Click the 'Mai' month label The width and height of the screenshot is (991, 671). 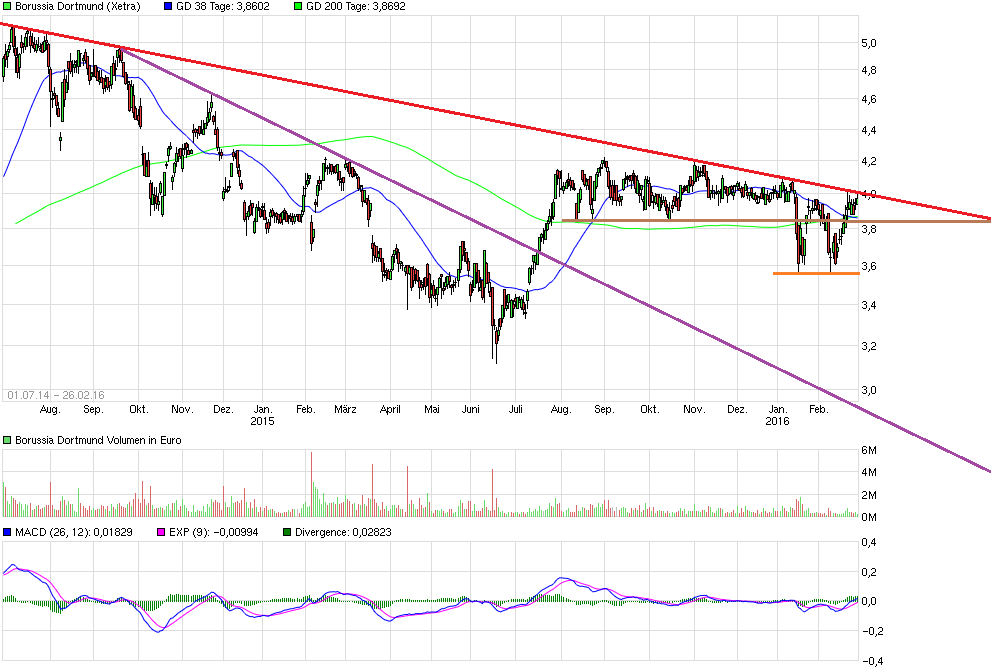point(432,409)
